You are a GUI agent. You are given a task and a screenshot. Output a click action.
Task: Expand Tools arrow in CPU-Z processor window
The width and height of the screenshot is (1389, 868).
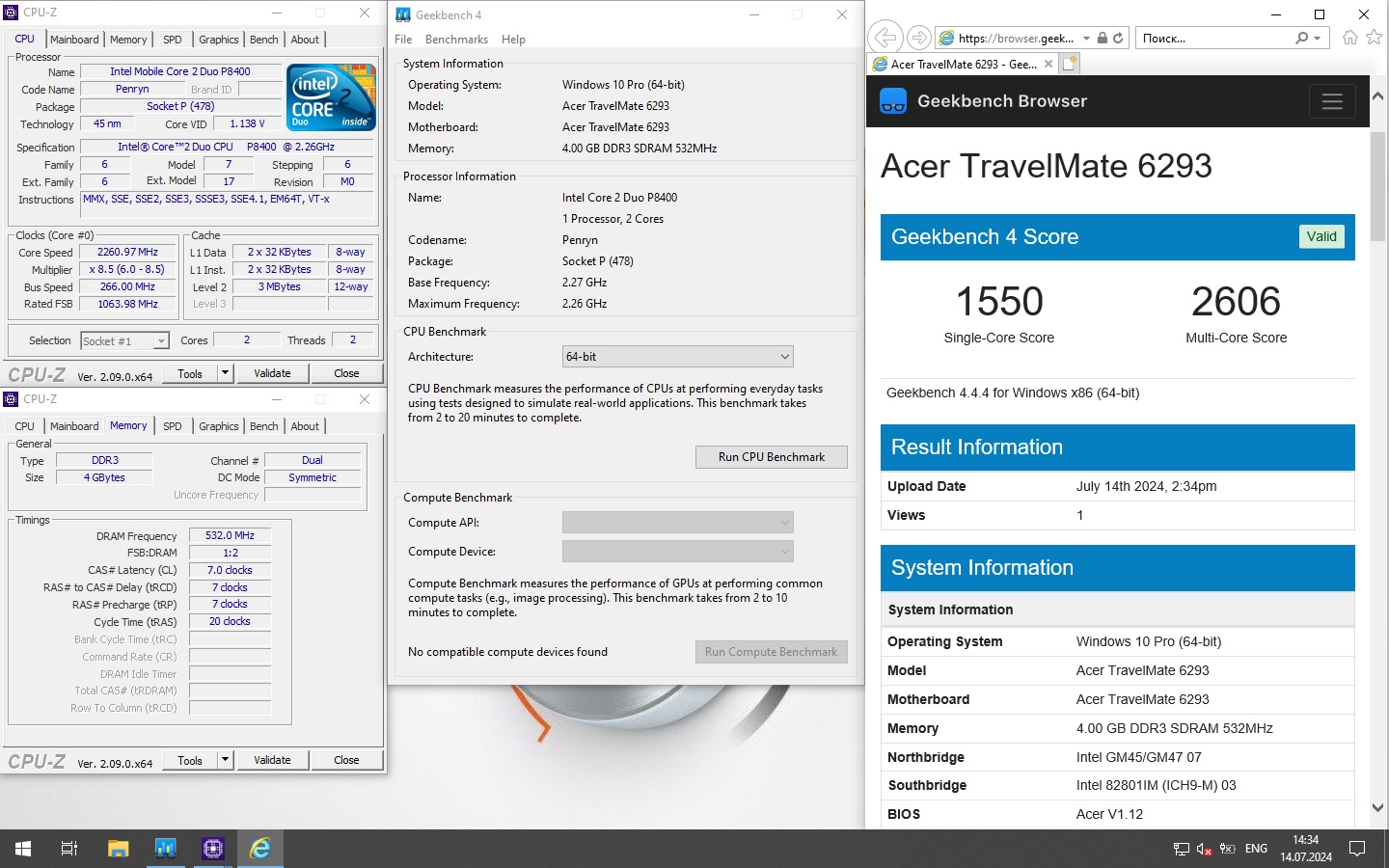coord(225,373)
